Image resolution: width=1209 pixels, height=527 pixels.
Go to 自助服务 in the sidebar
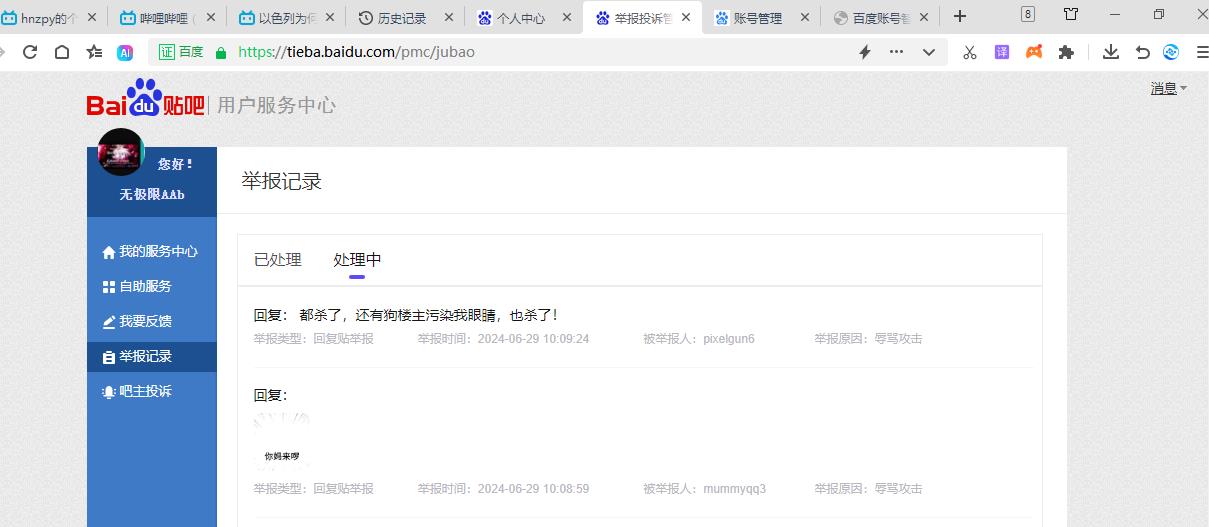pos(145,287)
